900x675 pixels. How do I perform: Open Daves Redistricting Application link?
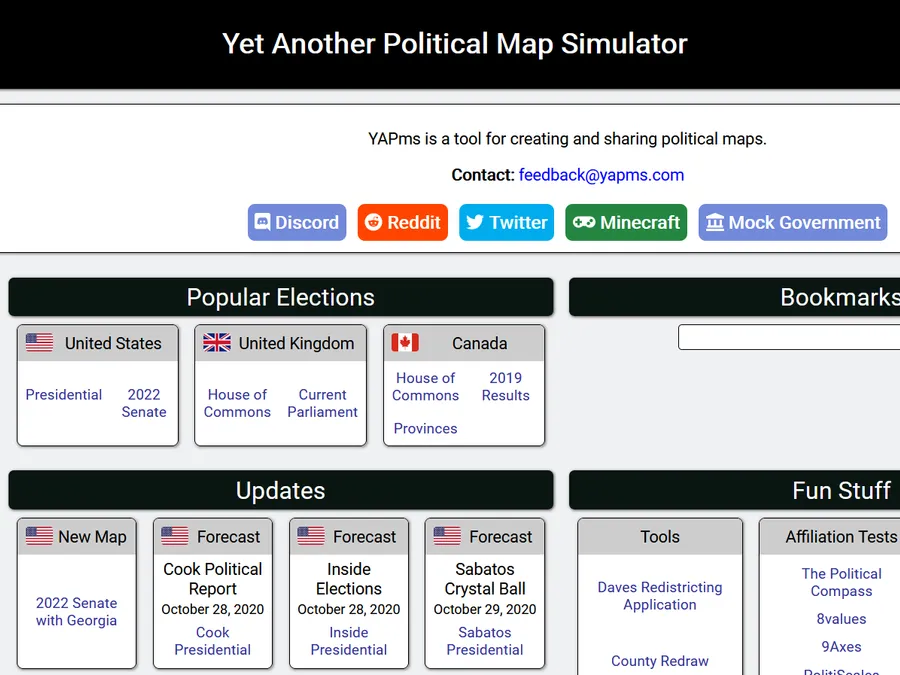(660, 596)
